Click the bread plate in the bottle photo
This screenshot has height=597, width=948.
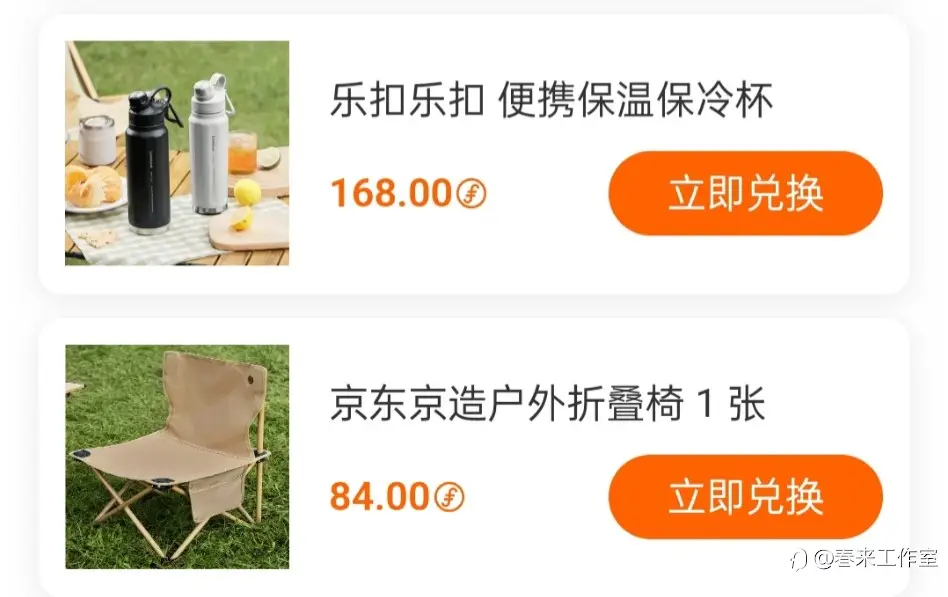tap(95, 191)
